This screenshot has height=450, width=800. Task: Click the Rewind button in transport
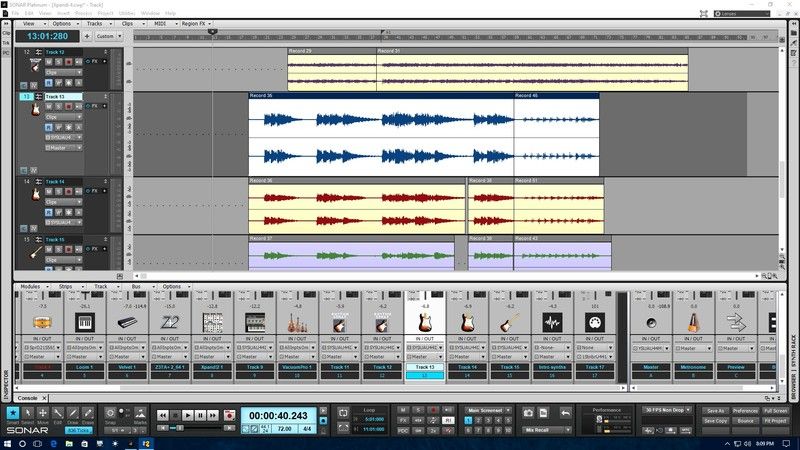[x=162, y=415]
